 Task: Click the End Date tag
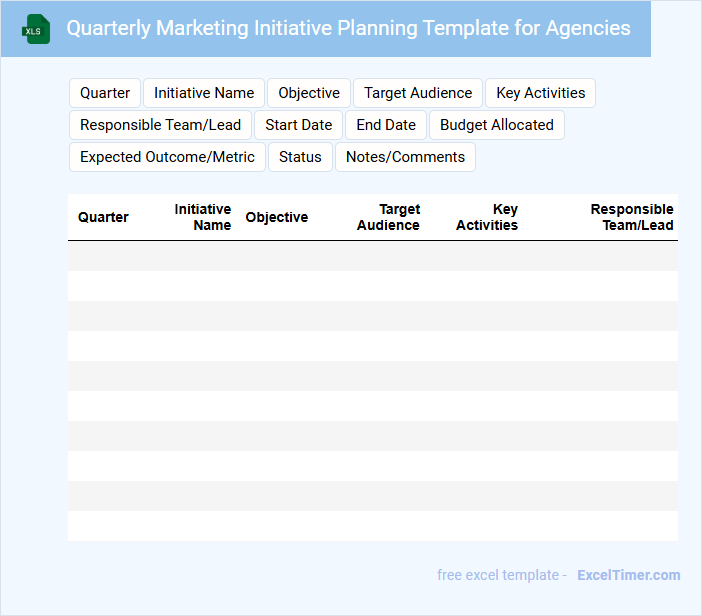pos(386,125)
